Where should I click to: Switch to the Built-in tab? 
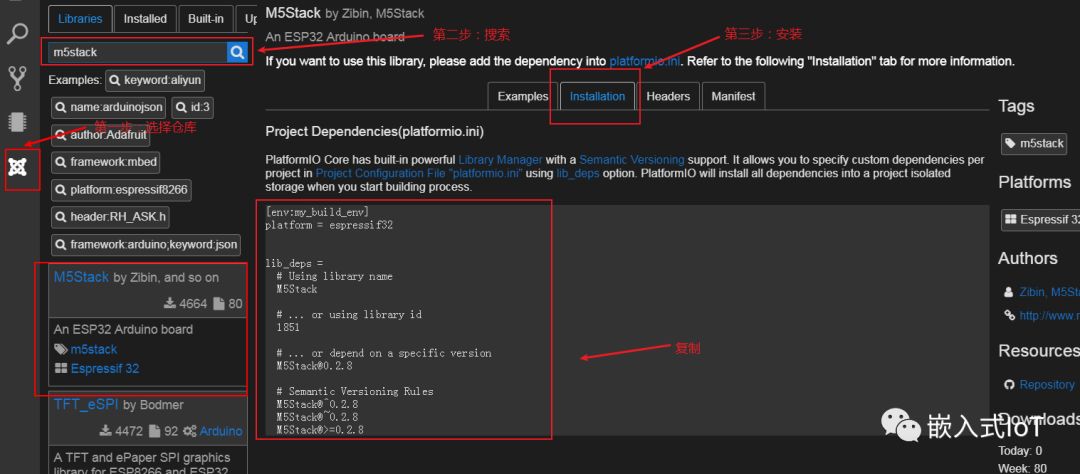206,18
